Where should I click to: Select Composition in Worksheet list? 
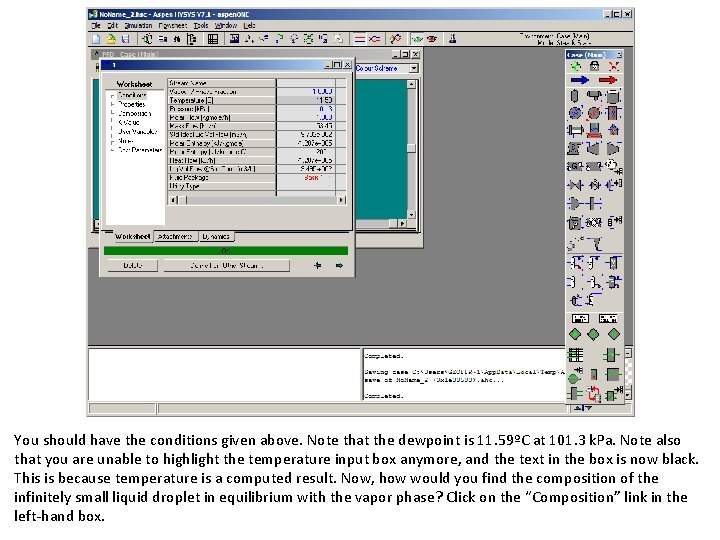tap(134, 113)
